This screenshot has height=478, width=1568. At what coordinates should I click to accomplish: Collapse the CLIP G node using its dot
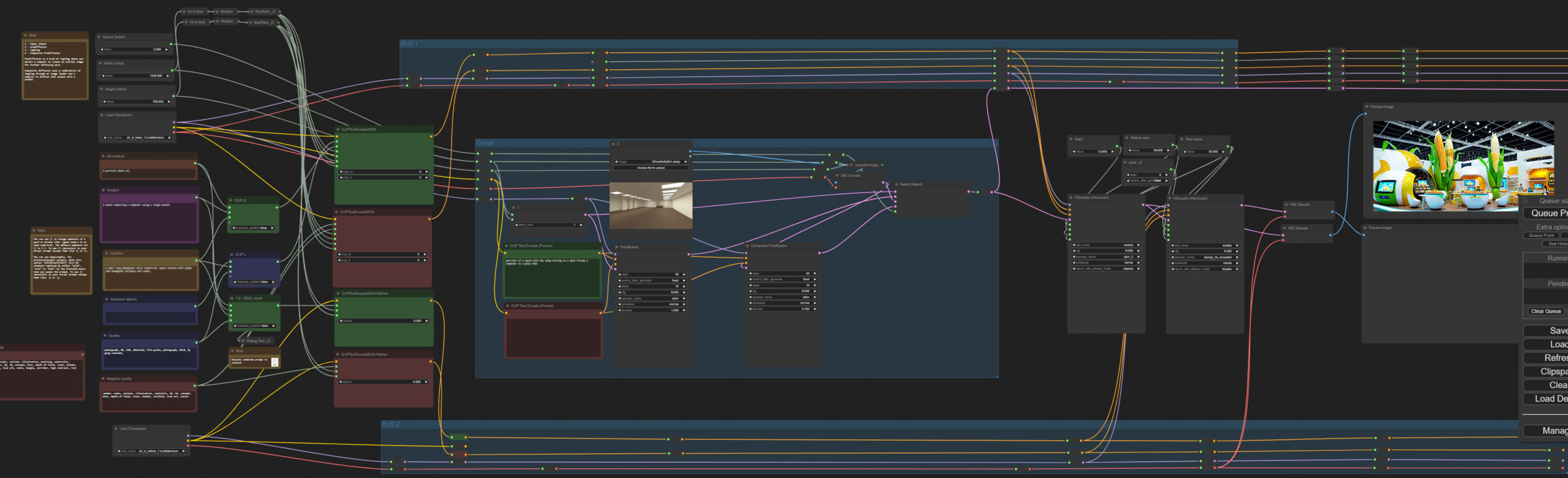[x=232, y=201]
